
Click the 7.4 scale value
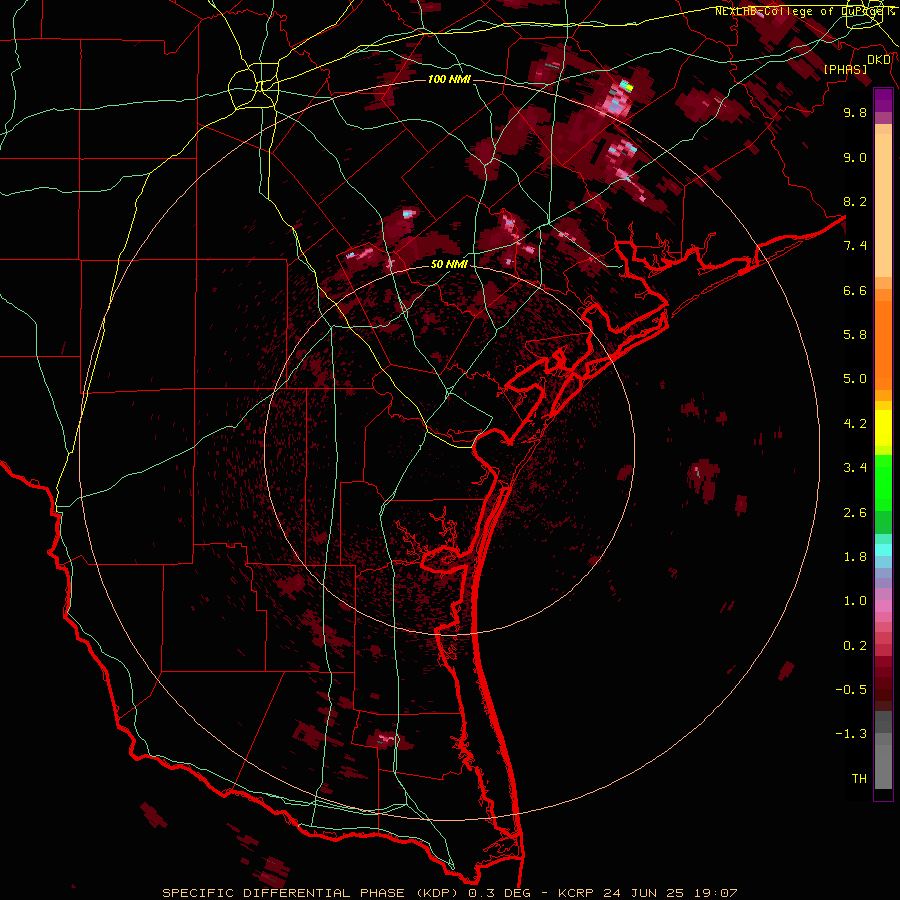[855, 246]
